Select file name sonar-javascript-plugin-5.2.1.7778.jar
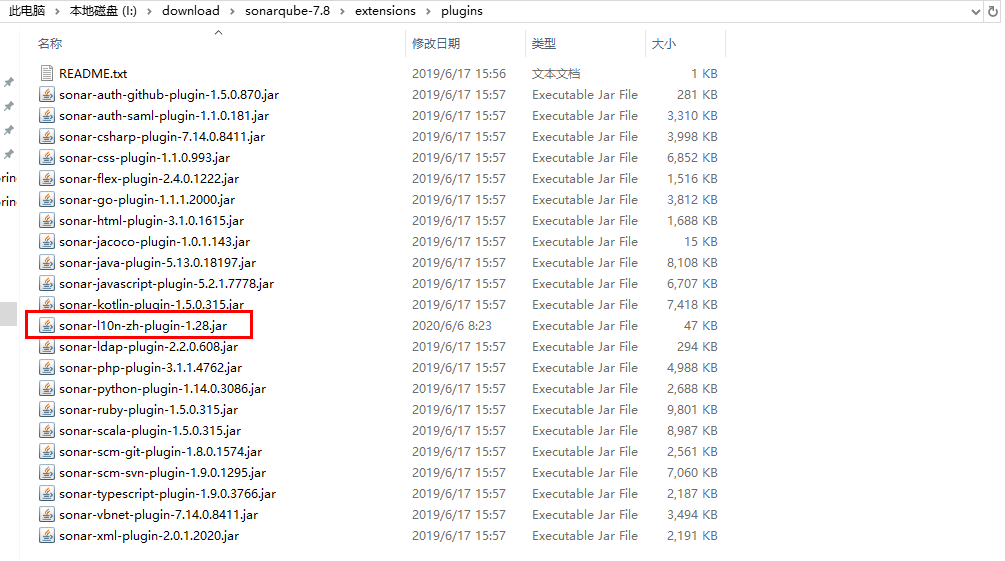This screenshot has width=1005, height=561. (x=167, y=283)
